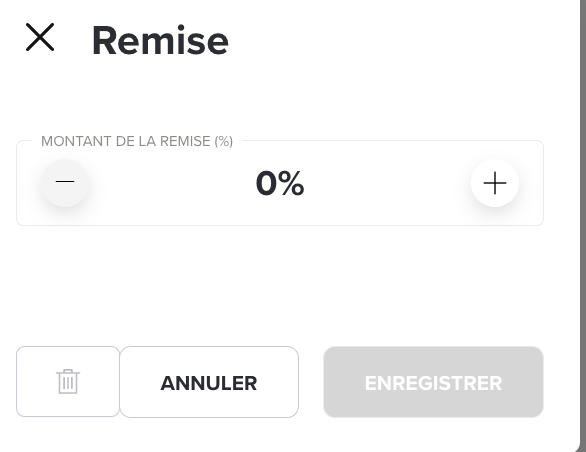This screenshot has width=586, height=452.
Task: Select the 0% discount value
Action: point(280,183)
